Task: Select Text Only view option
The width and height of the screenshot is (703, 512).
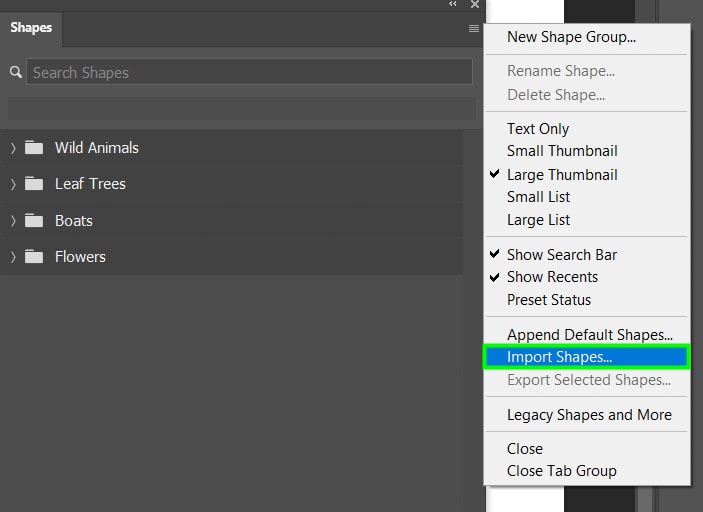Action: [587, 129]
